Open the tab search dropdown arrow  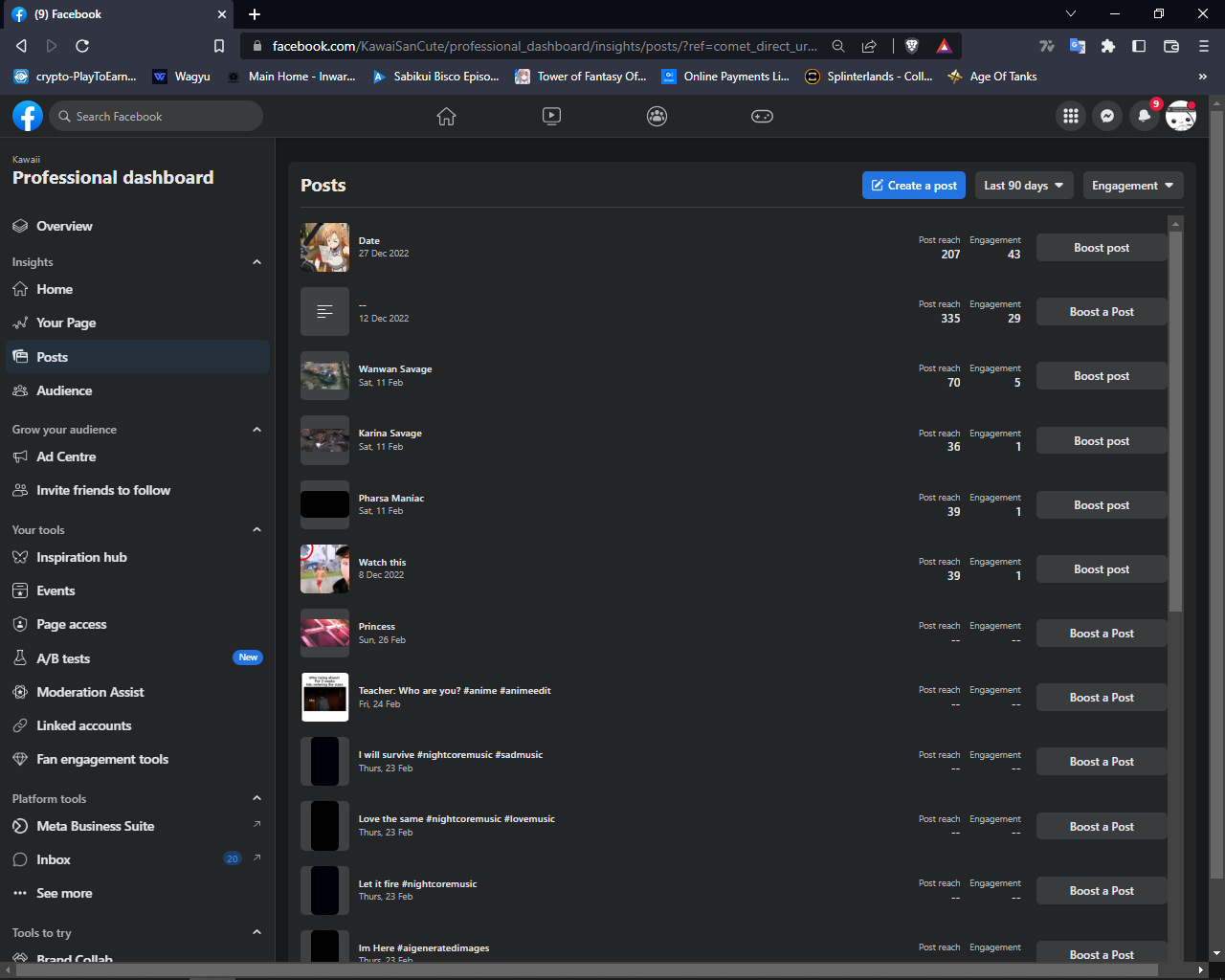tap(1071, 14)
